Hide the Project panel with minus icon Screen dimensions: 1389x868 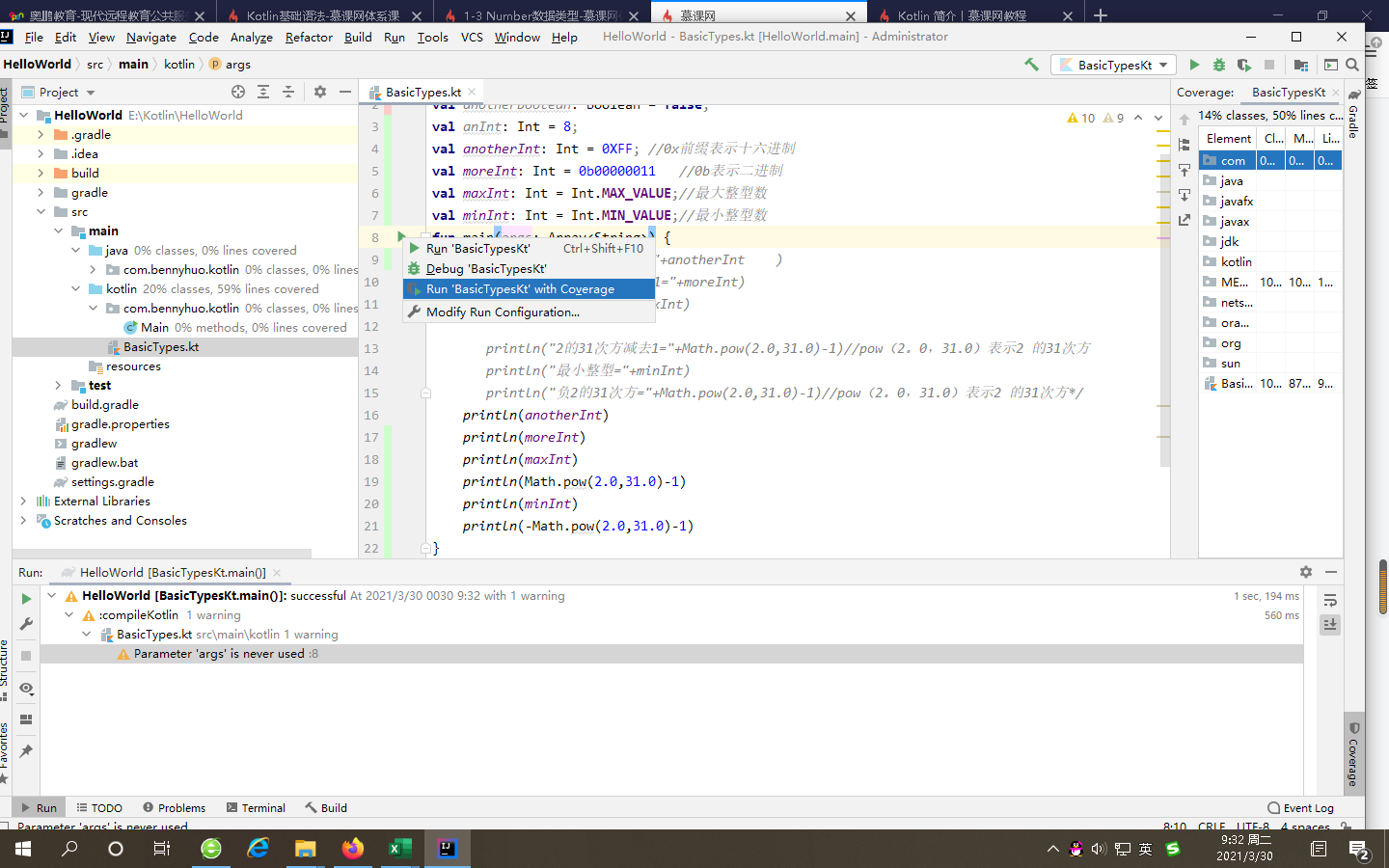coord(345,92)
